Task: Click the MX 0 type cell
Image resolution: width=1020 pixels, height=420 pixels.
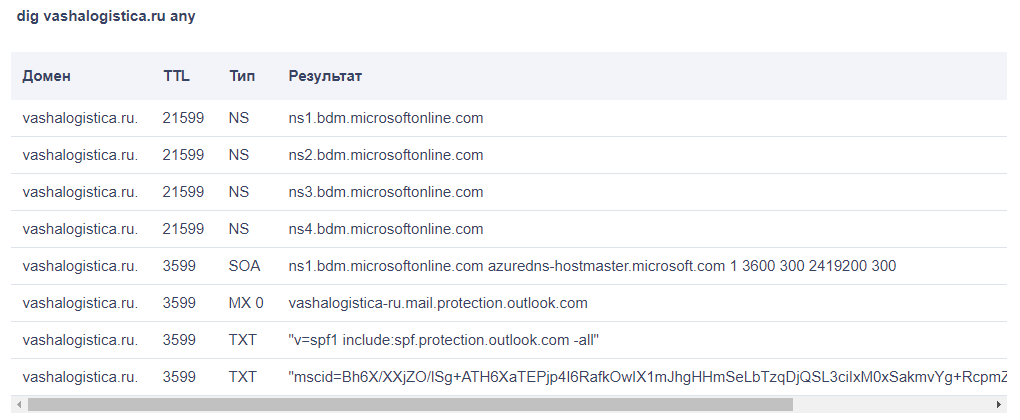Action: (246, 303)
